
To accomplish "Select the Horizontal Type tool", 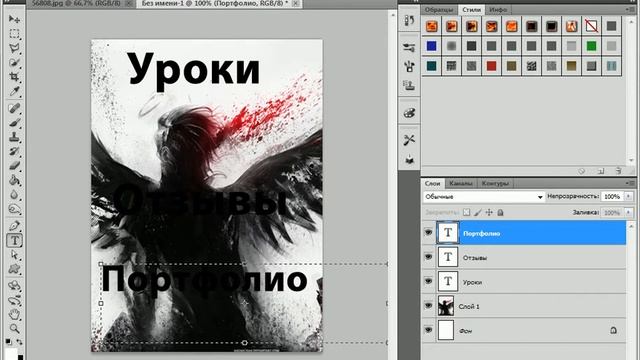I will coord(14,240).
